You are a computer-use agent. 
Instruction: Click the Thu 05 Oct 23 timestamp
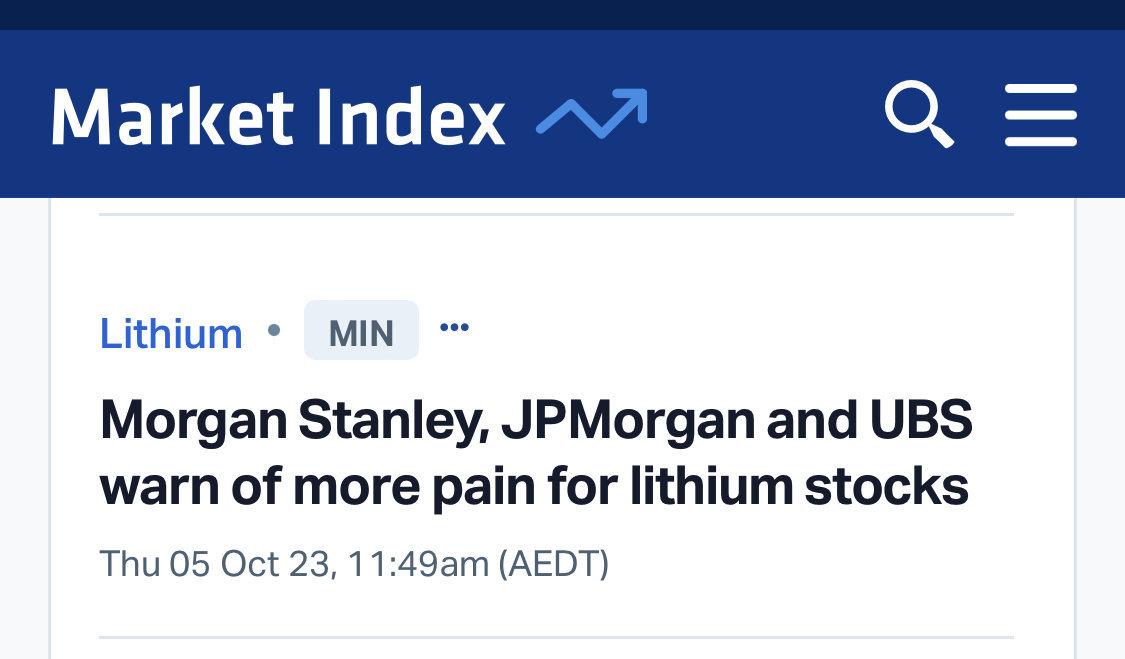point(215,564)
